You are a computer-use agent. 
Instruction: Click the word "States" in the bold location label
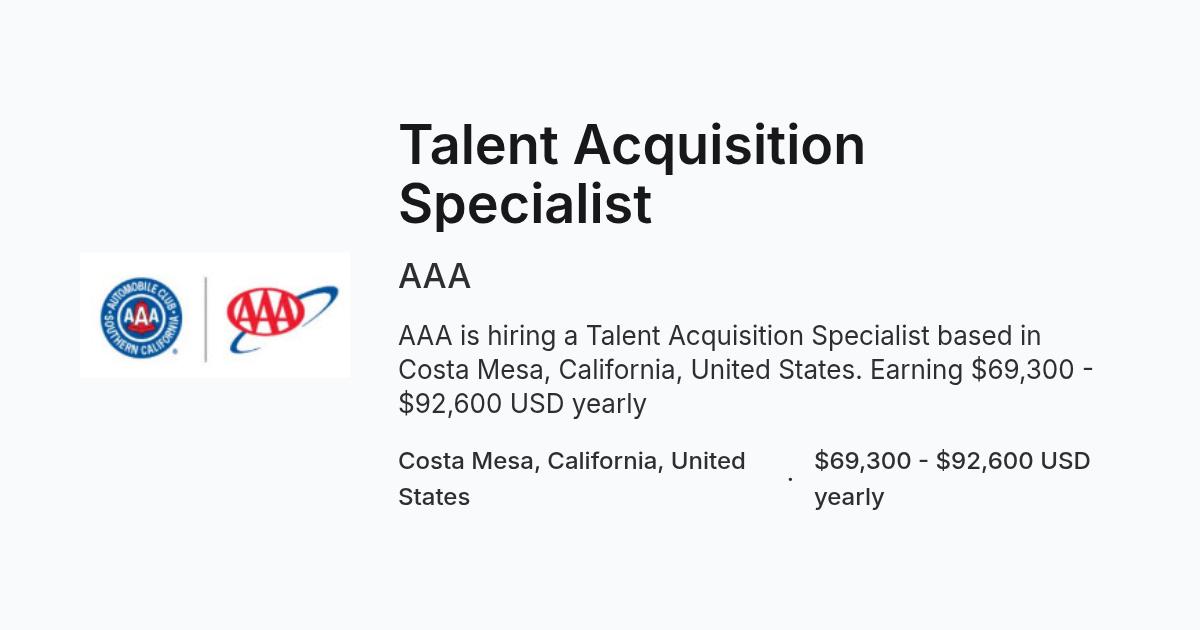coord(434,497)
